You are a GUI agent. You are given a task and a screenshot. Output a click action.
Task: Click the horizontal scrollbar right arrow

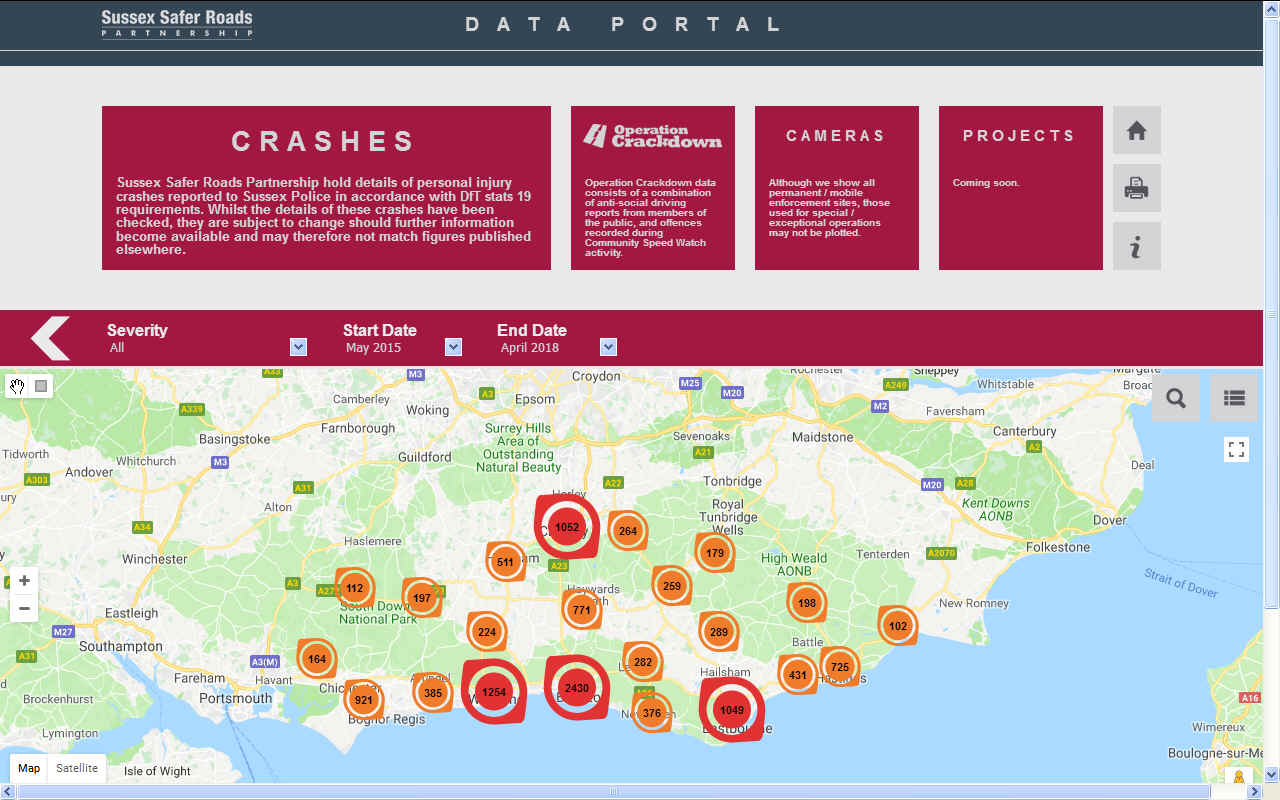tap(1255, 792)
